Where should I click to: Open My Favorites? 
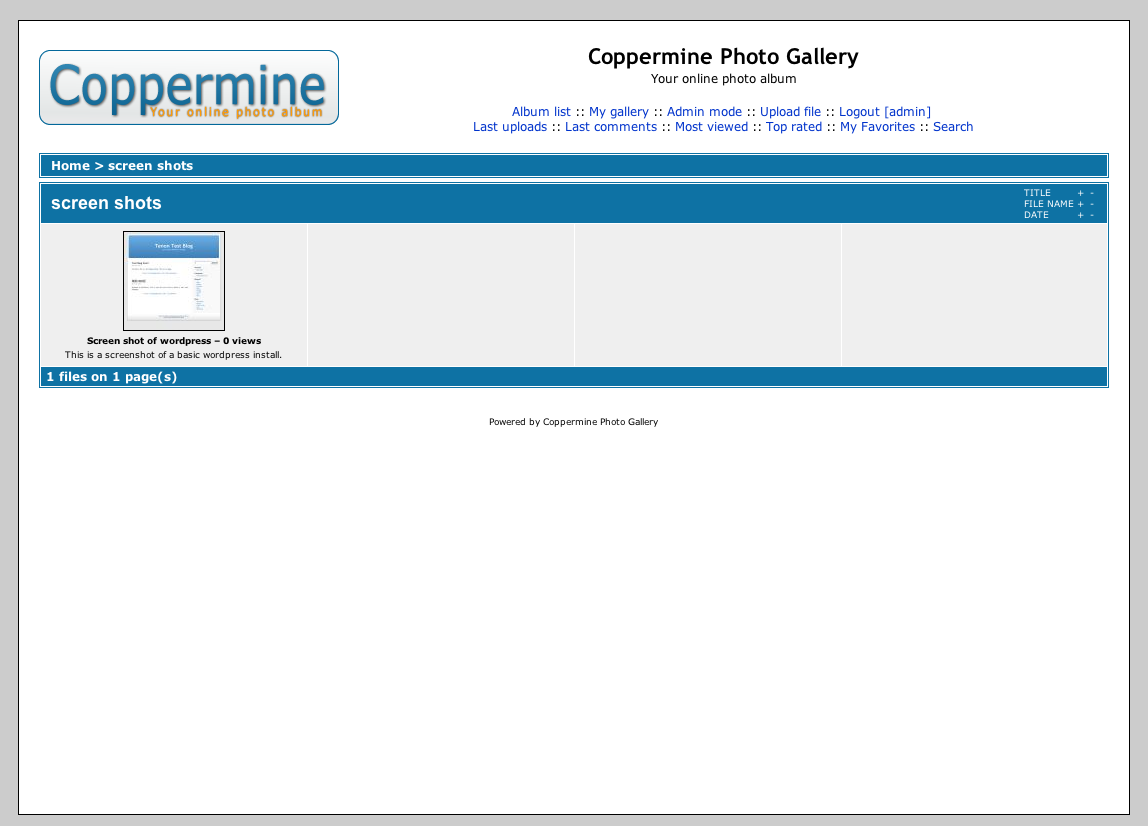pos(877,127)
